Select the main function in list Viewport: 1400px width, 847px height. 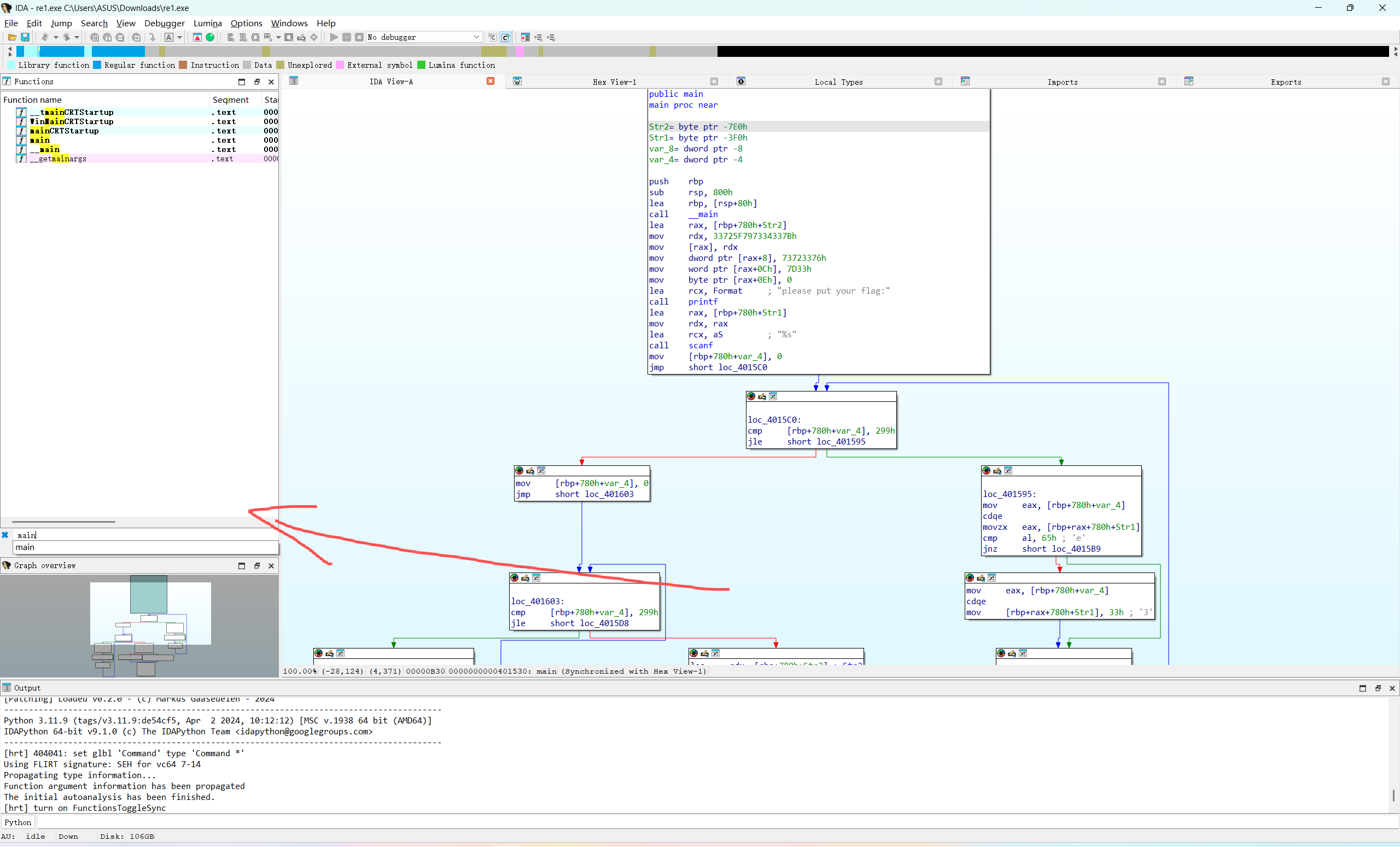(40, 141)
